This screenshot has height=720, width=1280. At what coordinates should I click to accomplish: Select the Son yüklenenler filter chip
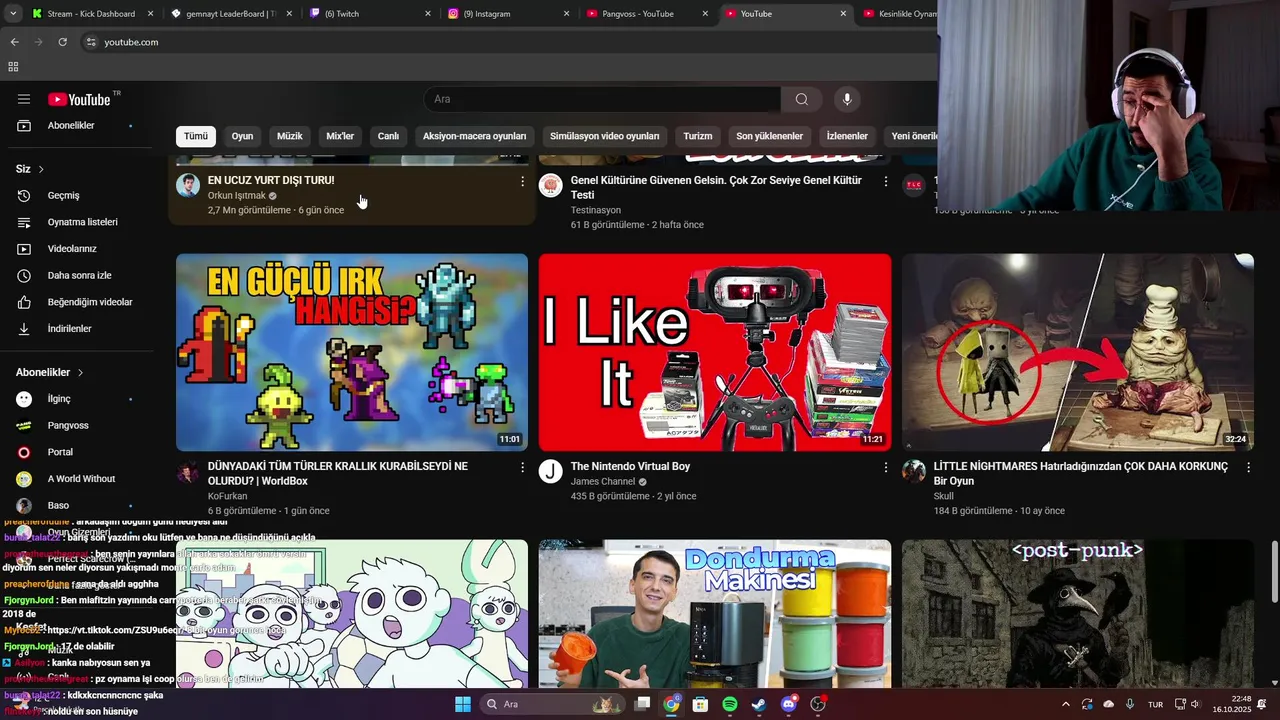pos(770,136)
